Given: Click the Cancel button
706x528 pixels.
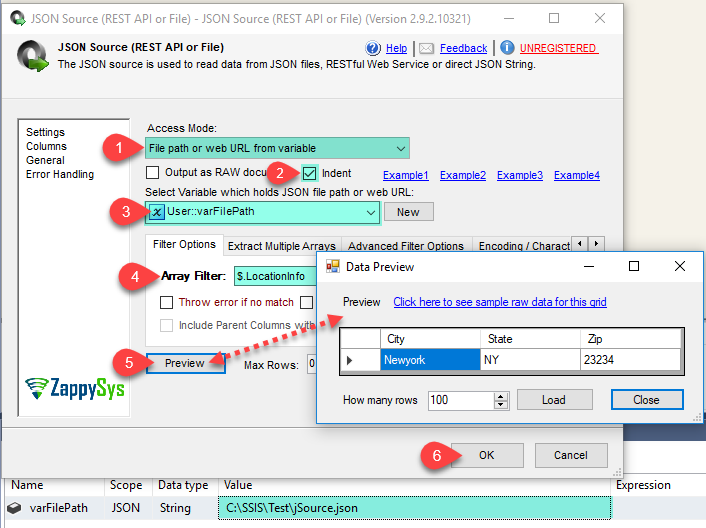Looking at the screenshot, I should click(x=570, y=455).
